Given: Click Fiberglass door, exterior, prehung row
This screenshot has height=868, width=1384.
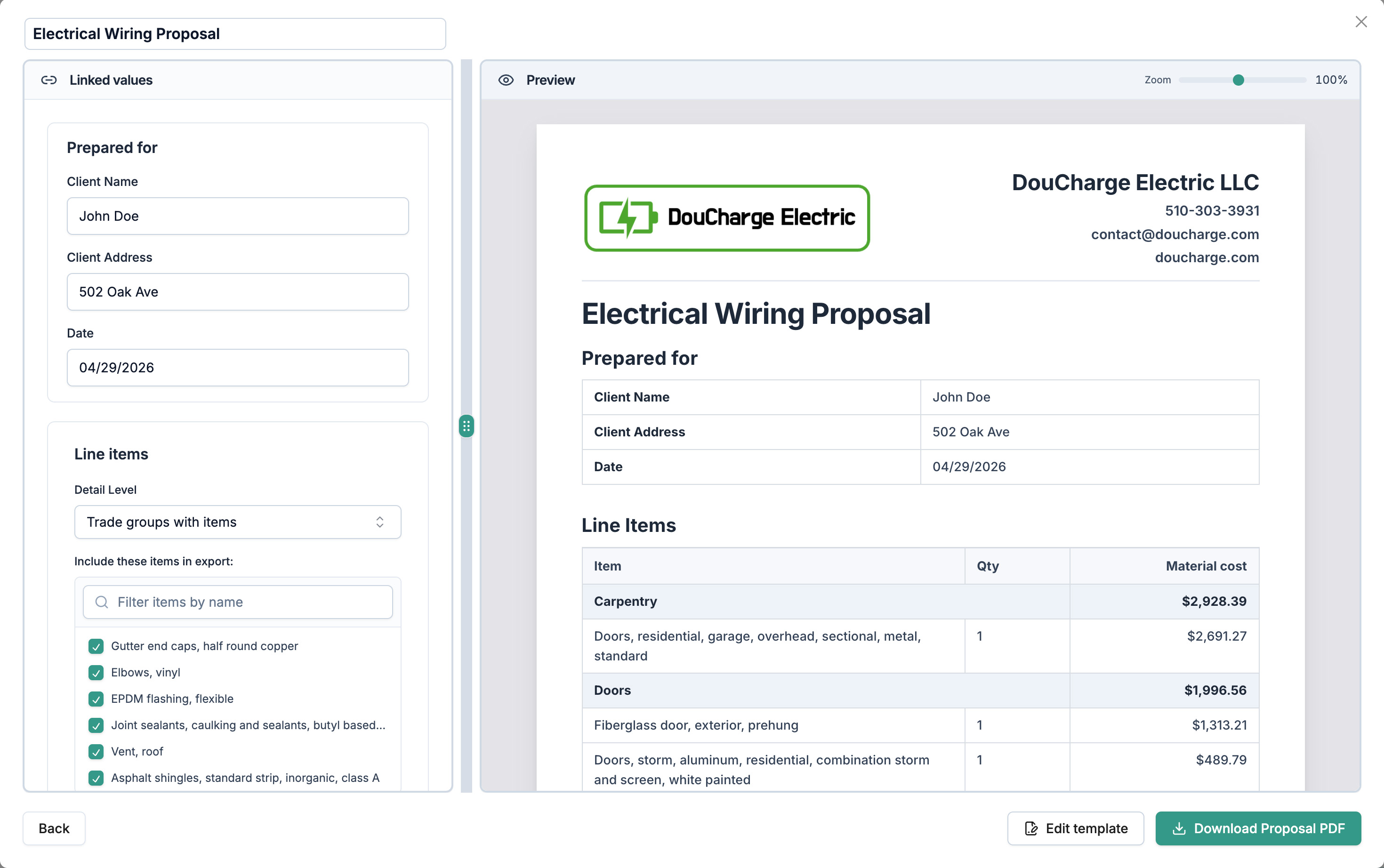Looking at the screenshot, I should tap(920, 725).
